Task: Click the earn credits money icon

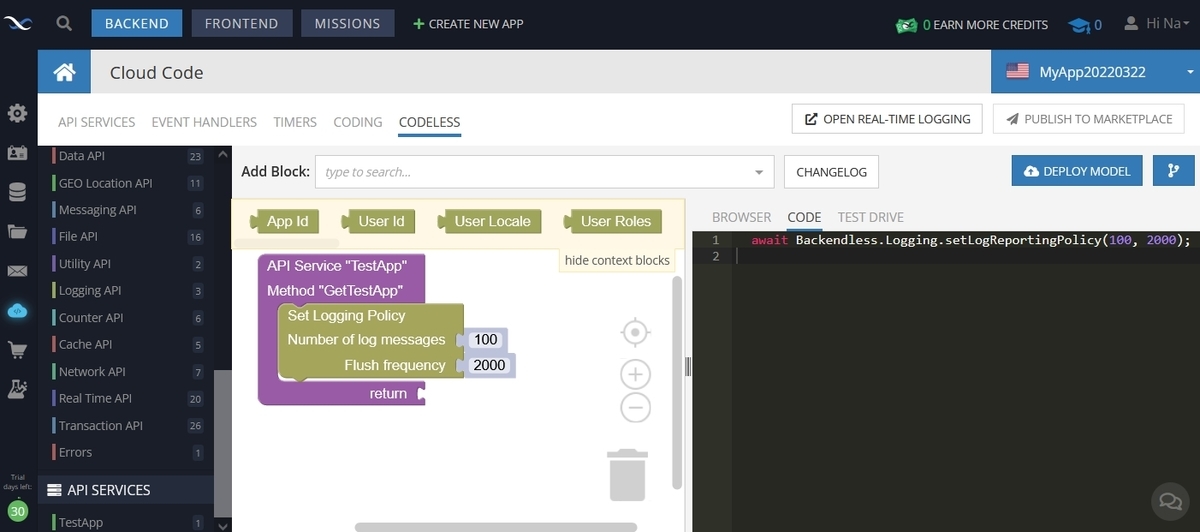Action: click(x=907, y=24)
